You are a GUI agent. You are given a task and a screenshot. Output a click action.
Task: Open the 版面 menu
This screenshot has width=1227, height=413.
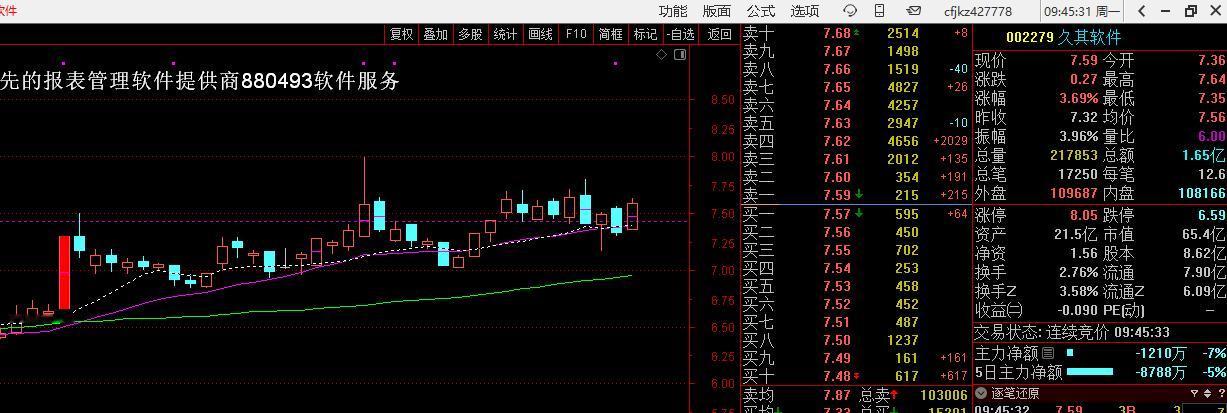tap(716, 11)
